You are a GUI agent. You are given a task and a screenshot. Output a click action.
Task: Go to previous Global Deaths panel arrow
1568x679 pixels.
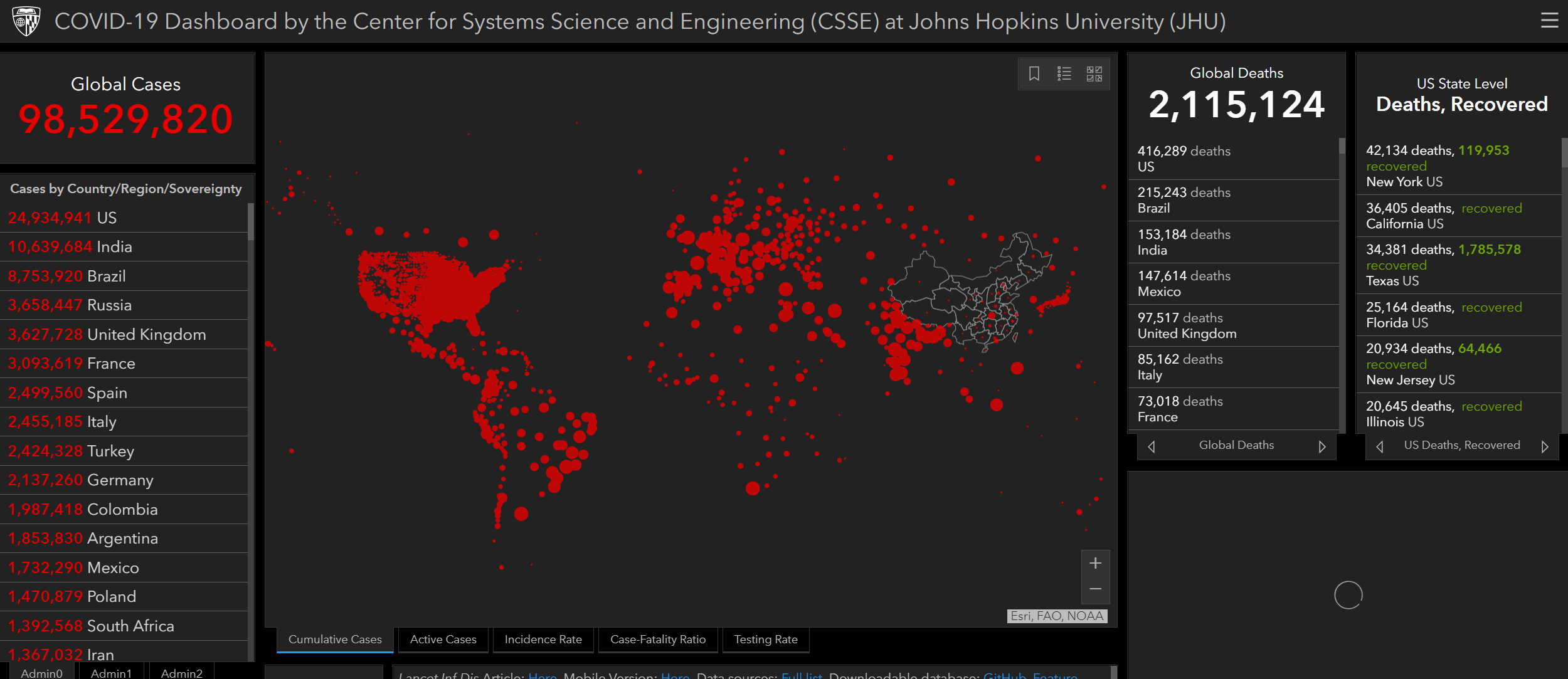coord(1152,446)
